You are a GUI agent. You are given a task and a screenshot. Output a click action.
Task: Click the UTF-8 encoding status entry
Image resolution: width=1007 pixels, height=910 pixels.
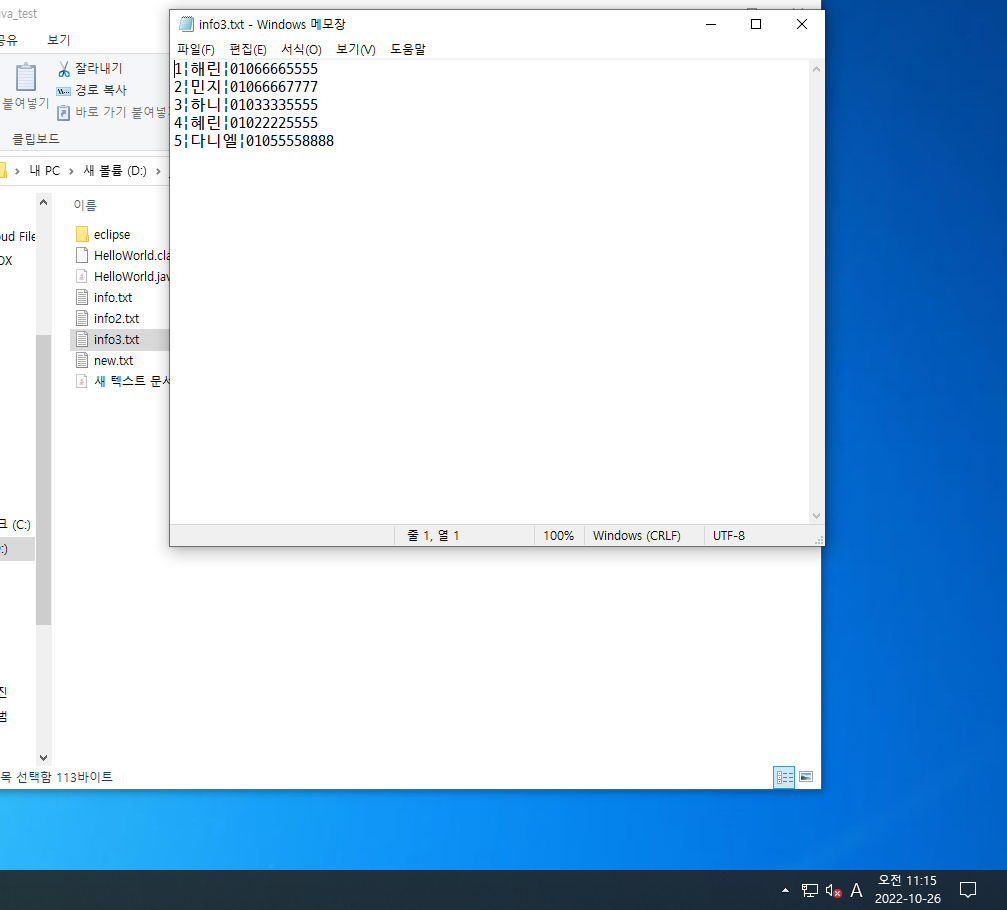[728, 536]
